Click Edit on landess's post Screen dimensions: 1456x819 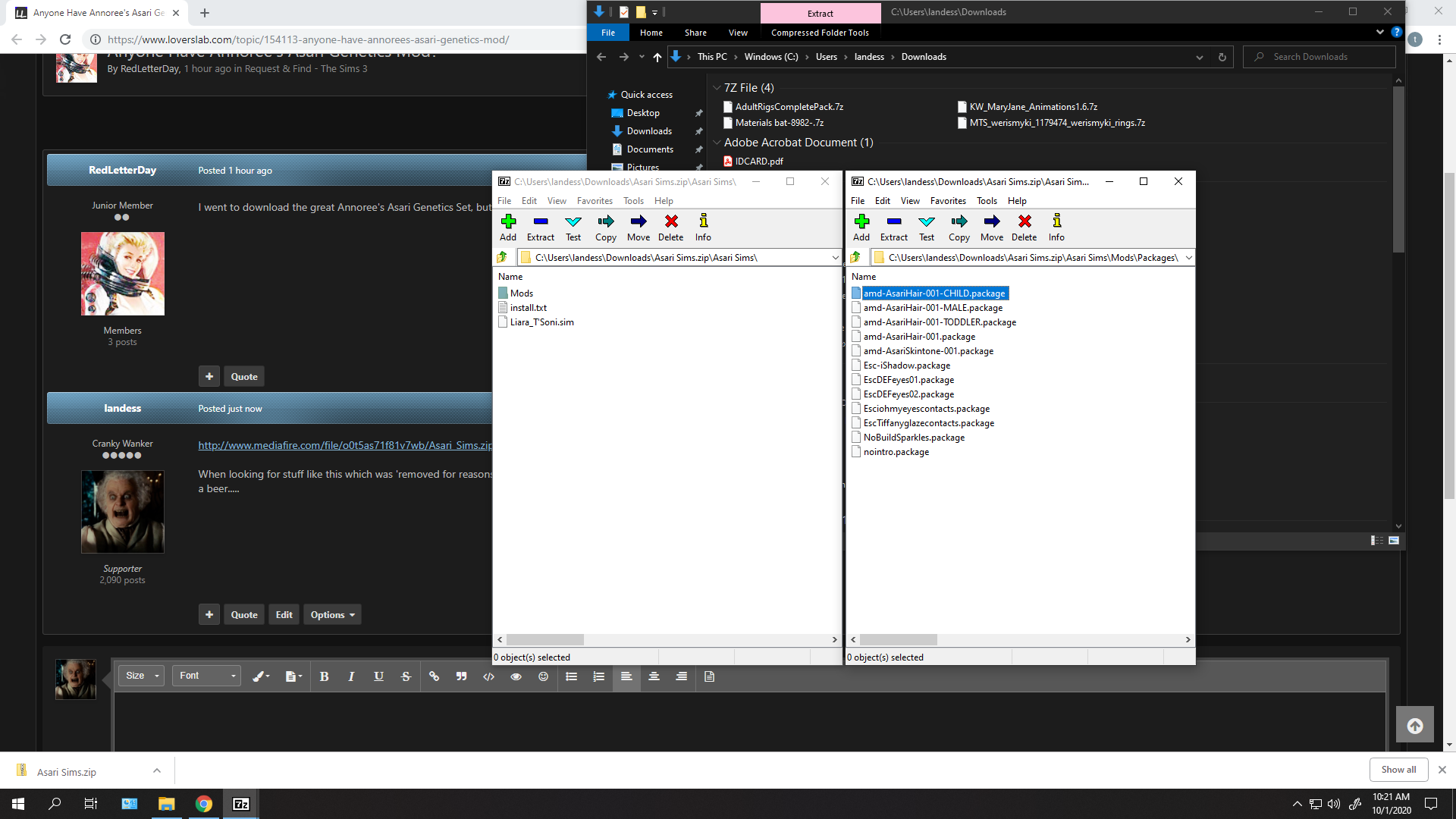(284, 615)
